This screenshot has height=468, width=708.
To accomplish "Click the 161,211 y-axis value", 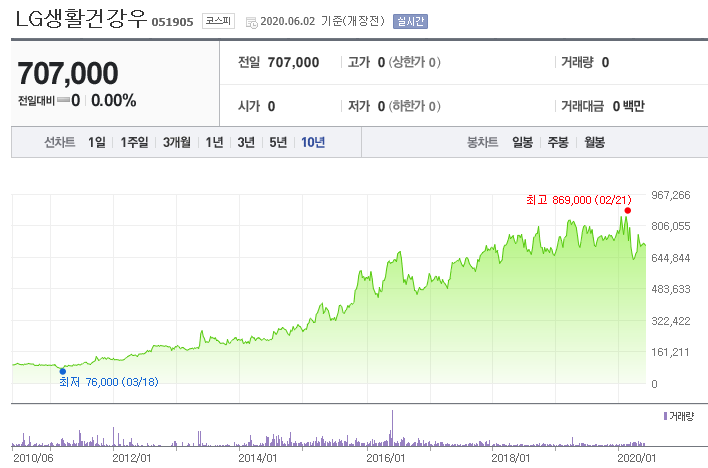I will (671, 352).
